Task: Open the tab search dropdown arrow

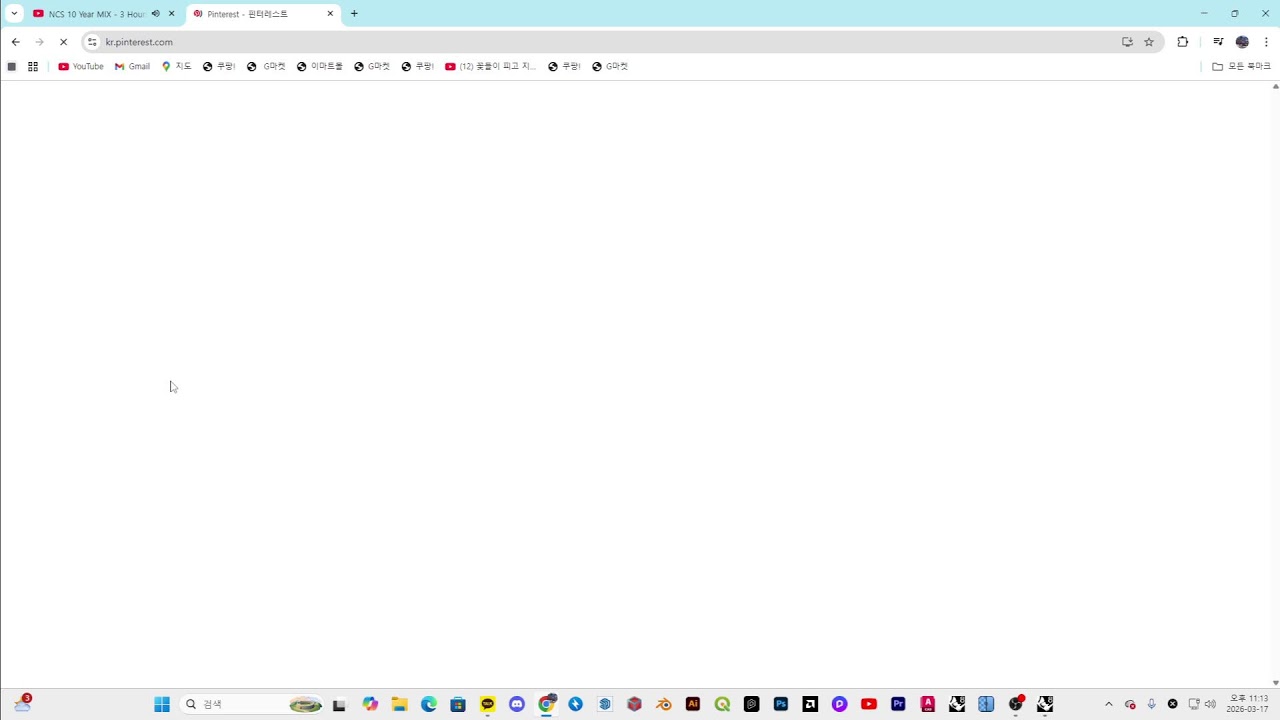Action: pyautogui.click(x=14, y=14)
